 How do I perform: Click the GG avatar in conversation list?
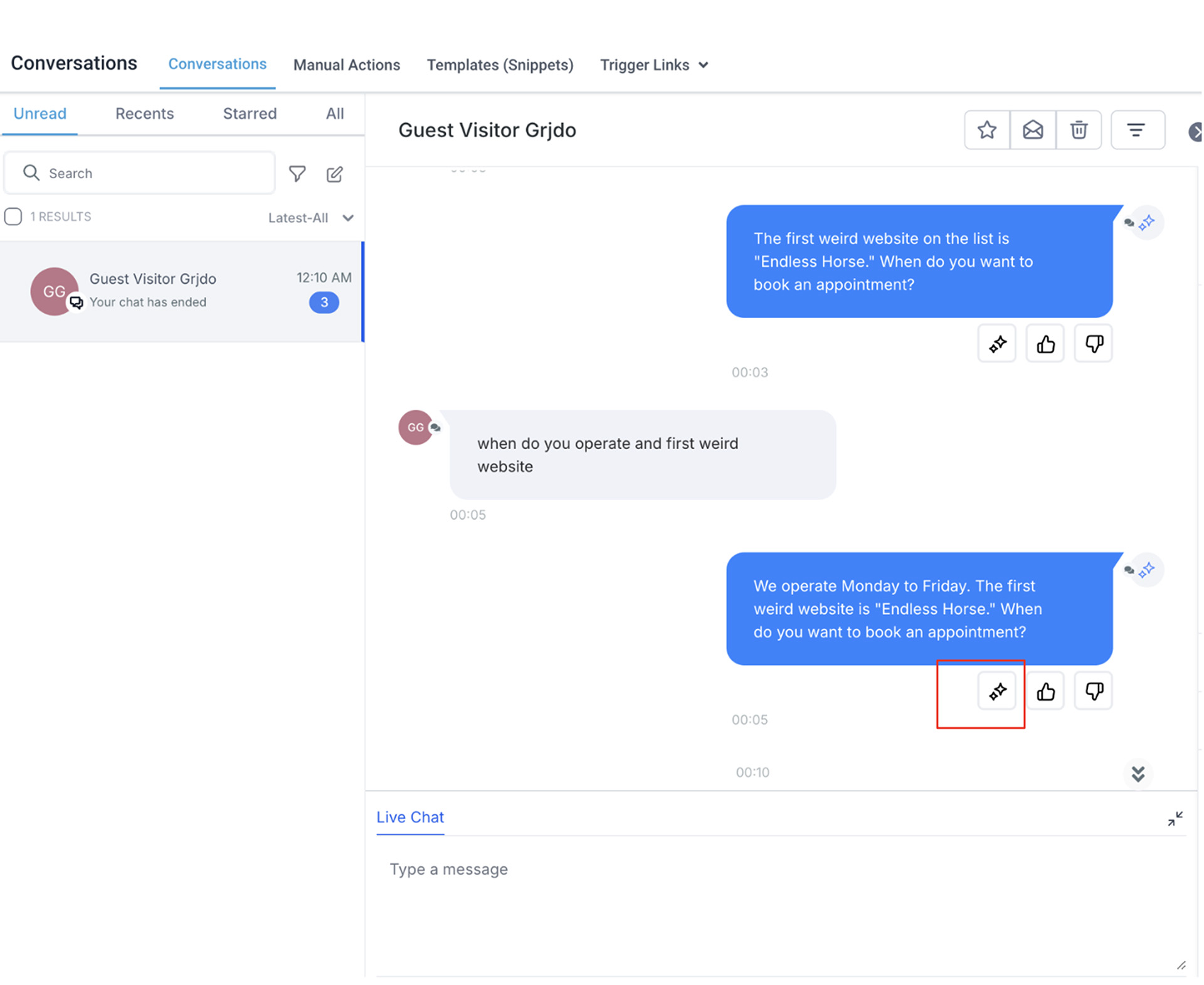click(x=54, y=291)
